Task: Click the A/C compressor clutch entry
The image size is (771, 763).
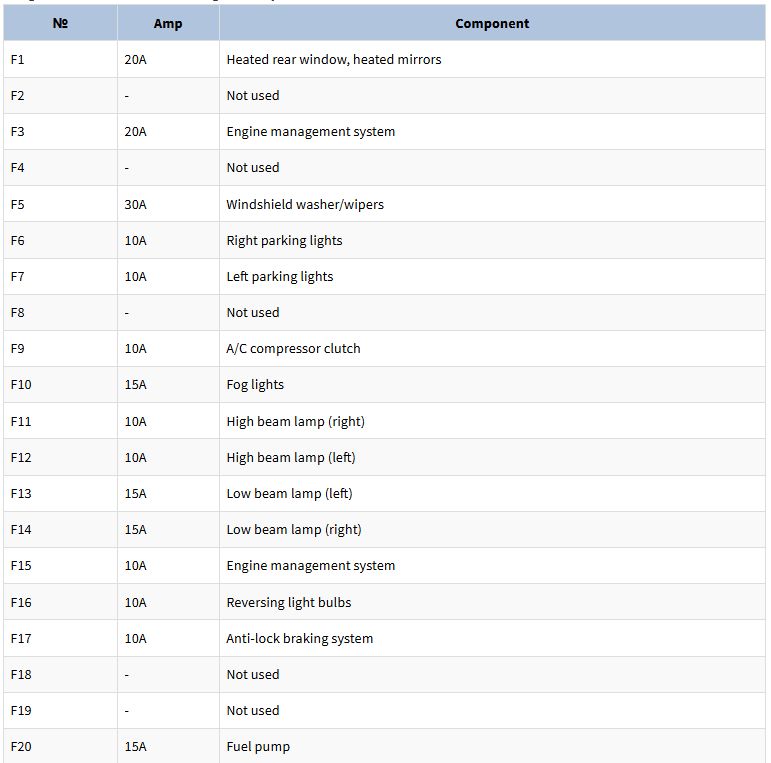Action: [293, 349]
